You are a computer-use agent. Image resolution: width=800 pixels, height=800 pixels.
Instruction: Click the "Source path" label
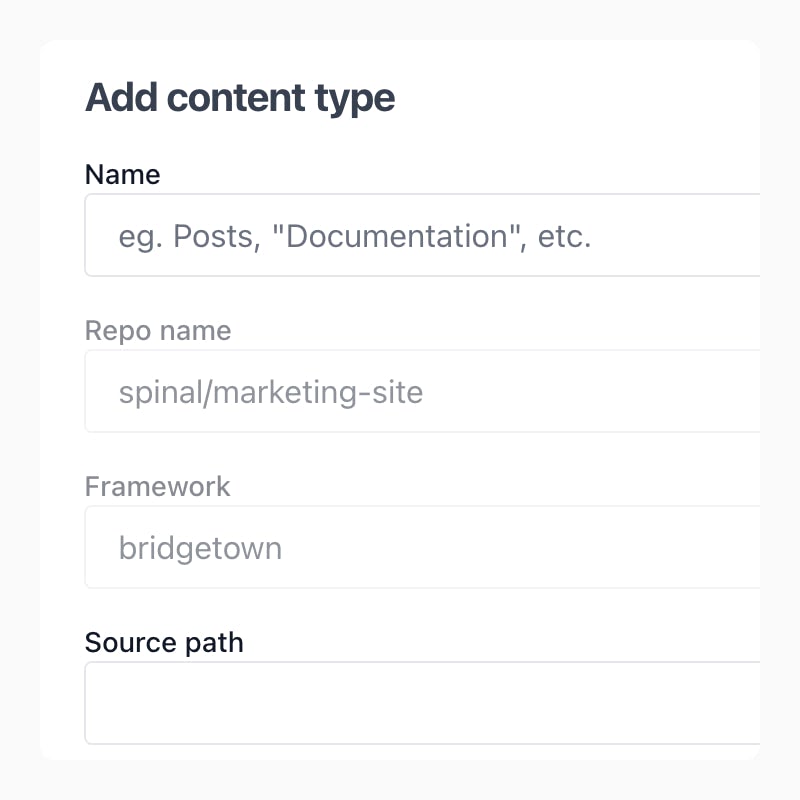(x=164, y=642)
